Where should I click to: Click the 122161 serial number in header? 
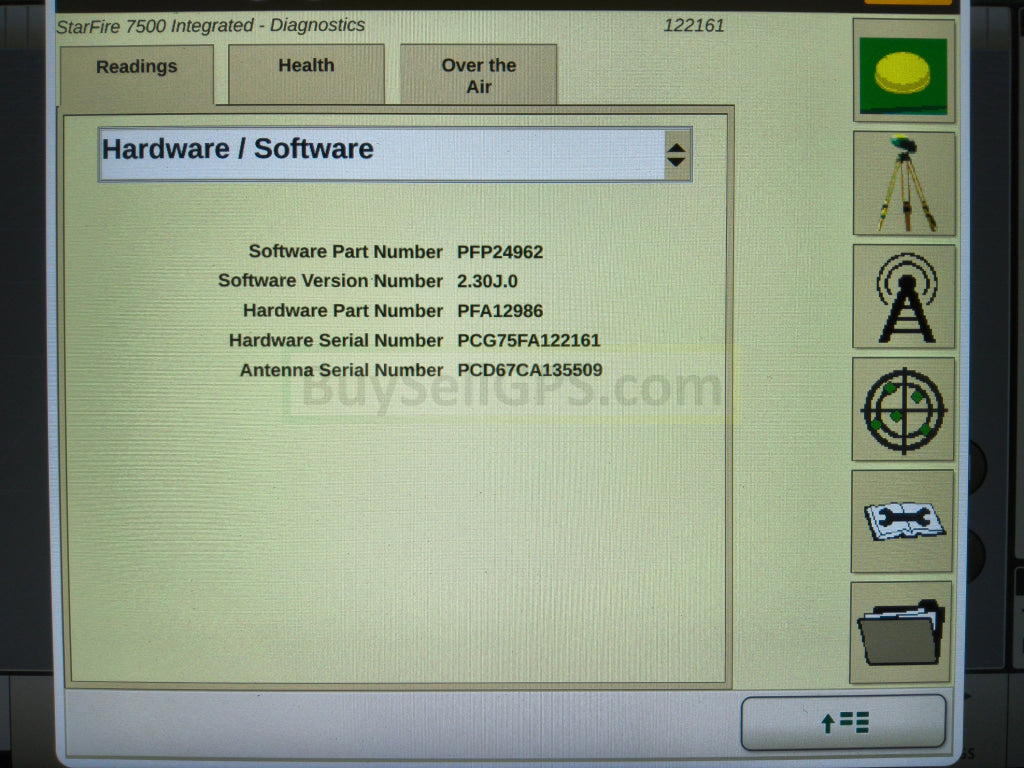pyautogui.click(x=694, y=26)
